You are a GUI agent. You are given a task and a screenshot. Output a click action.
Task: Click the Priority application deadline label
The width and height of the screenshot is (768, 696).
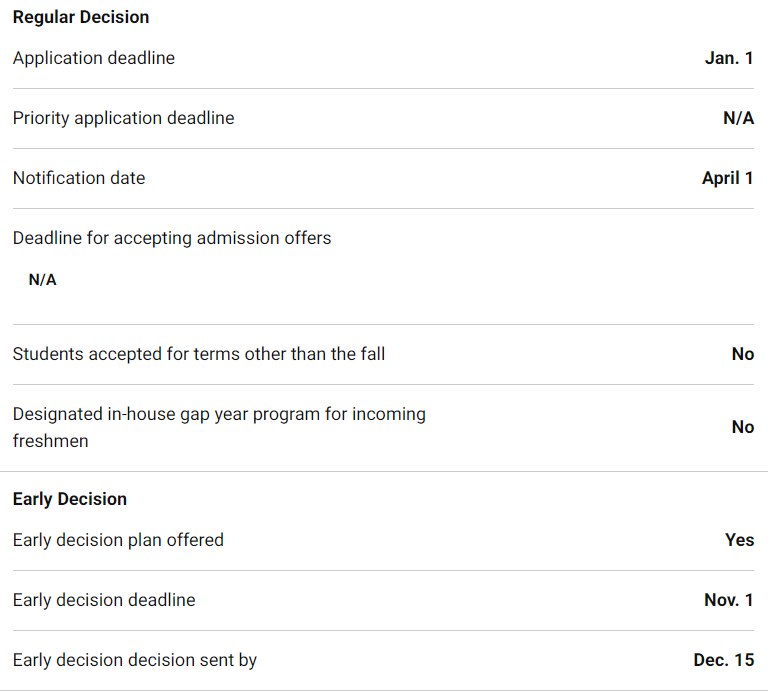(x=123, y=118)
